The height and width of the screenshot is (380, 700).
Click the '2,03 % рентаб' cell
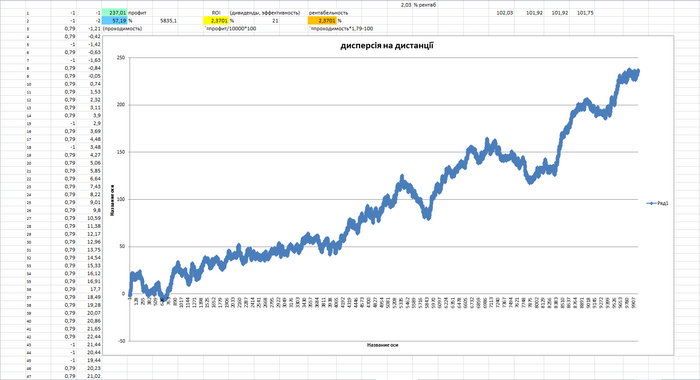pos(418,5)
